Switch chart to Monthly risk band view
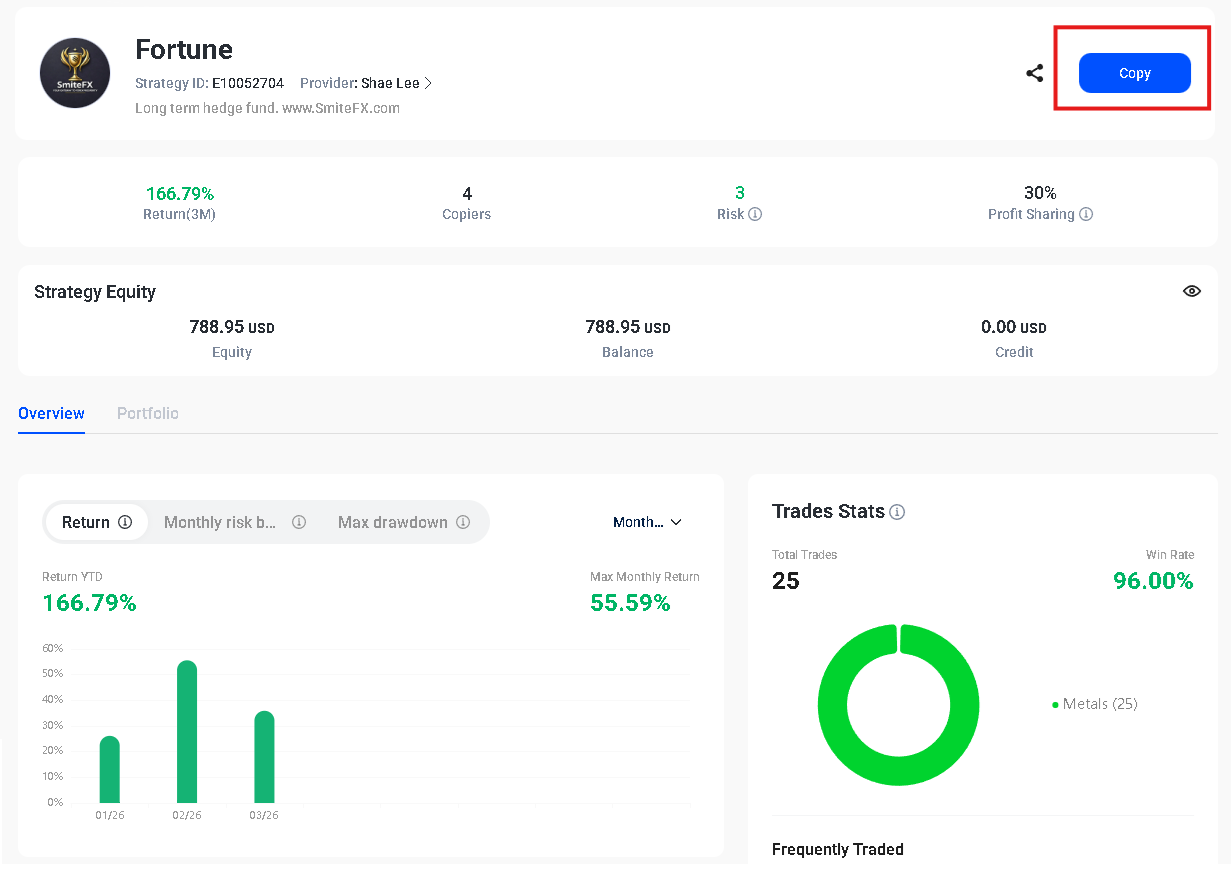Screen dimensions: 1231x874 tap(220, 522)
